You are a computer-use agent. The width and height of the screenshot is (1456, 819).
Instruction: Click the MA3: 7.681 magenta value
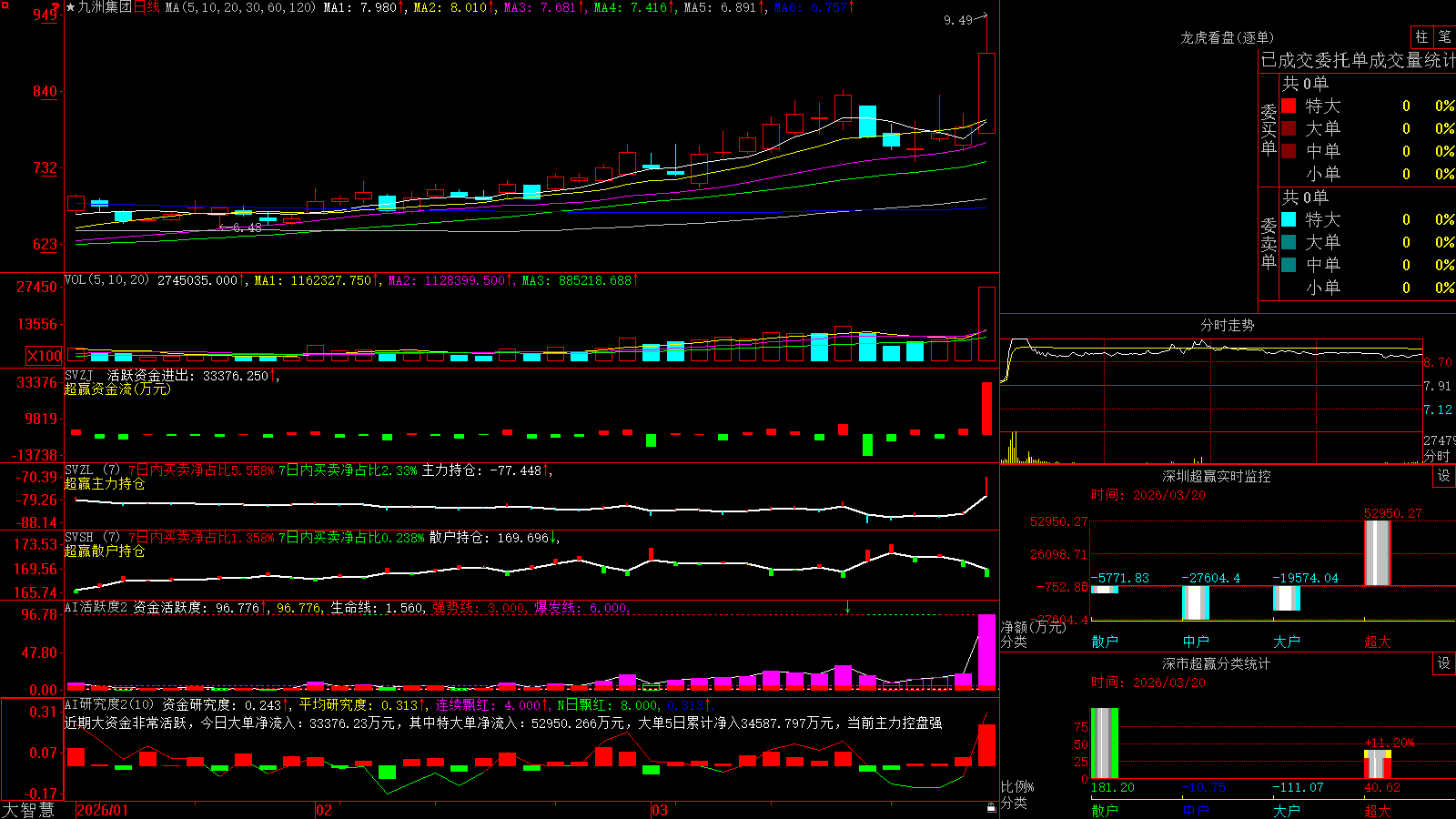pos(543,7)
